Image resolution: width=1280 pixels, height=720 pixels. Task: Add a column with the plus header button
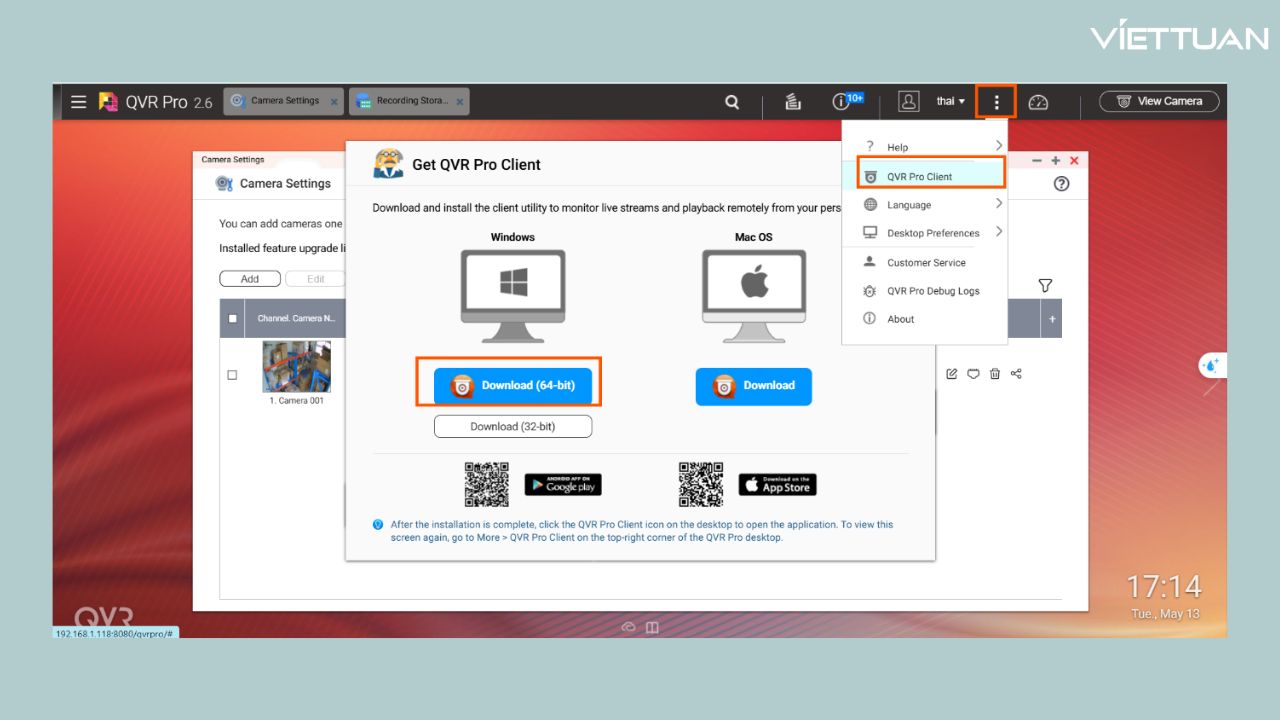1051,319
